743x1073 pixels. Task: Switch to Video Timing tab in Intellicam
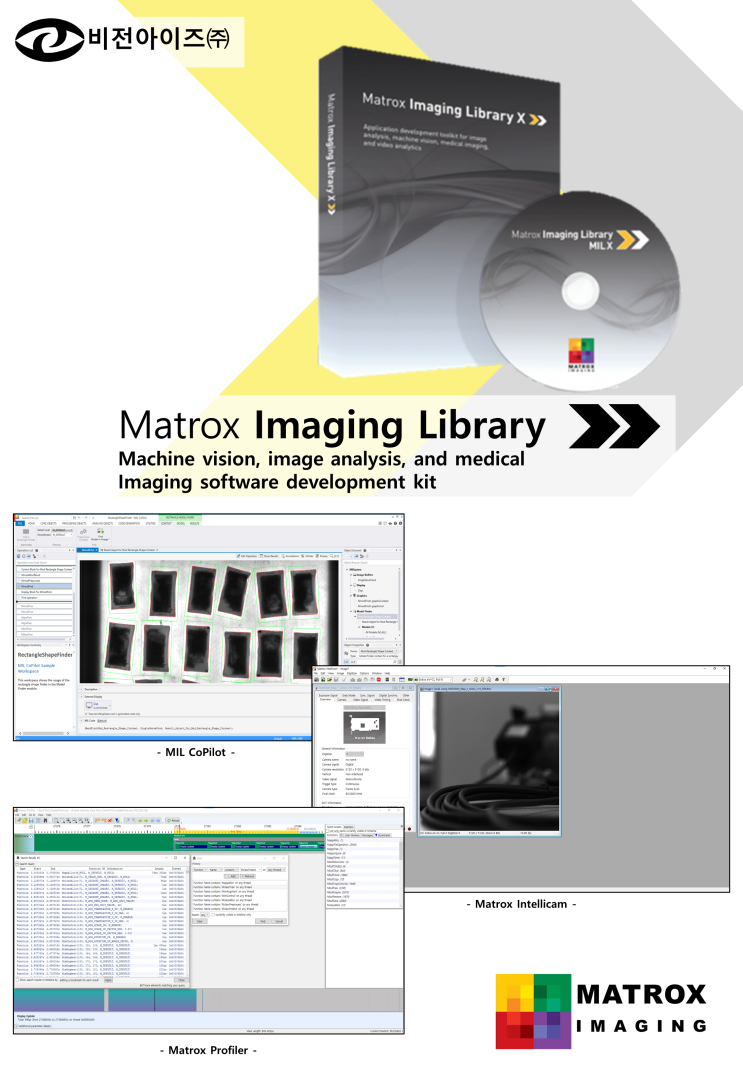pos(382,700)
